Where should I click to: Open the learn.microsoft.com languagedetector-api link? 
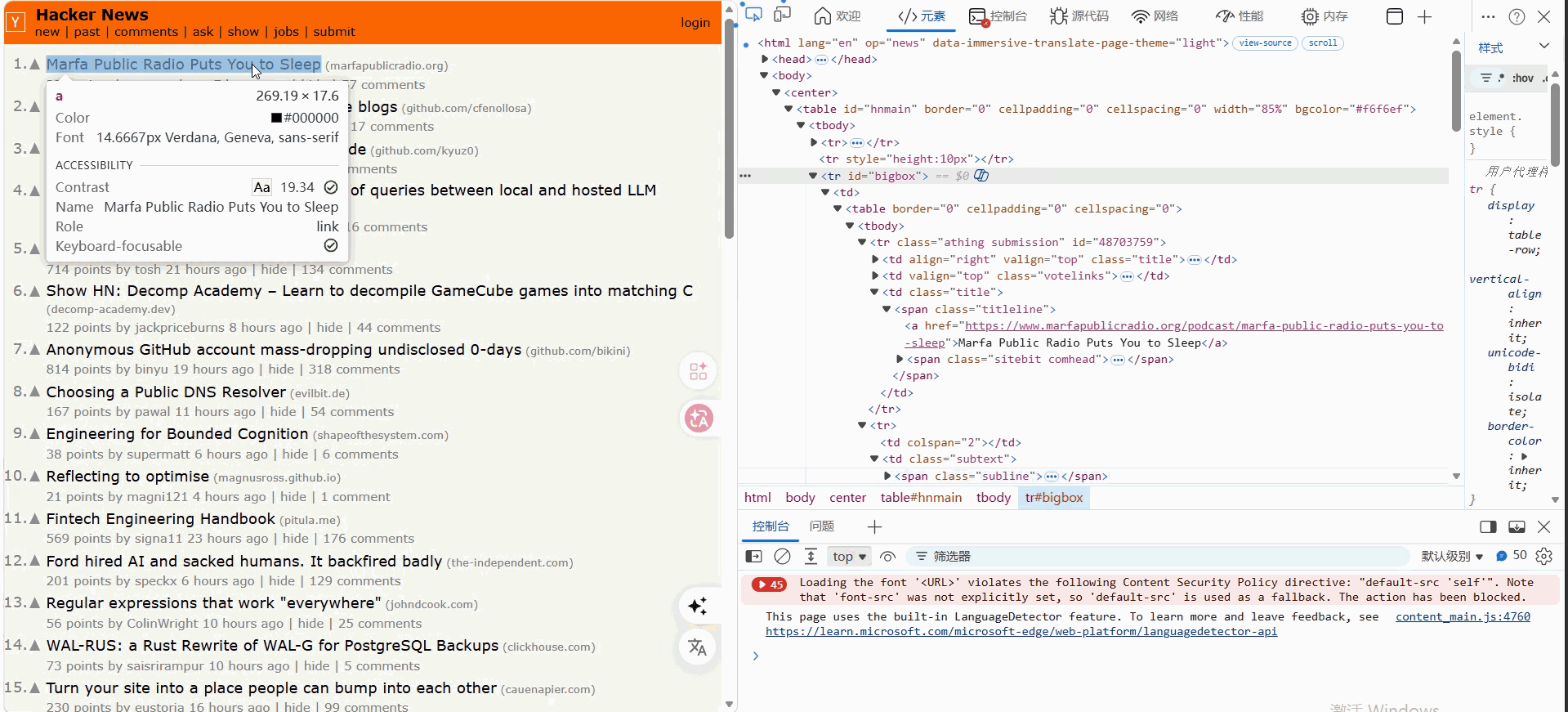1021,631
